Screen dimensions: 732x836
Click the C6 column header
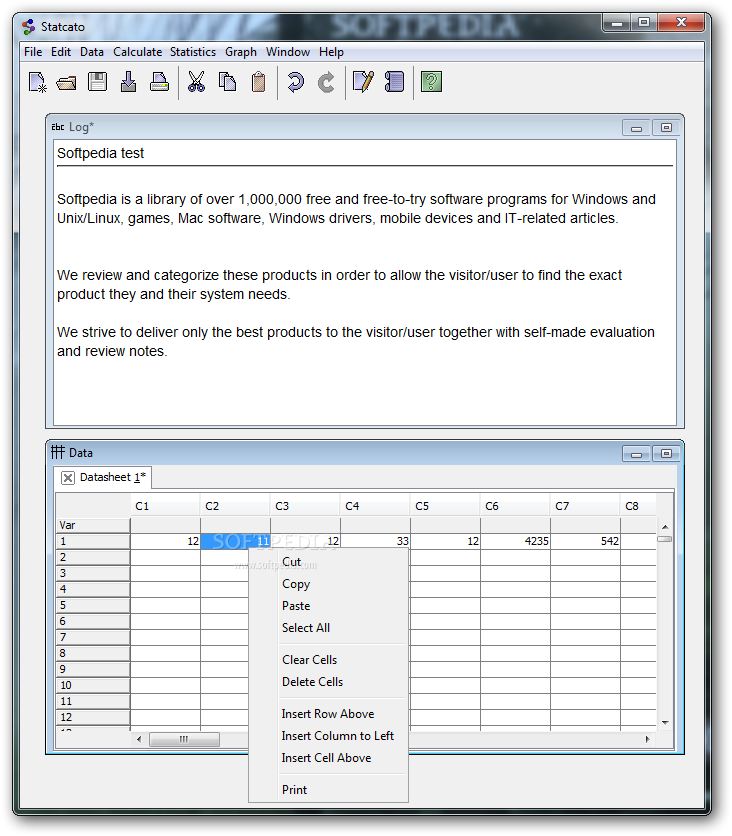pyautogui.click(x=515, y=506)
